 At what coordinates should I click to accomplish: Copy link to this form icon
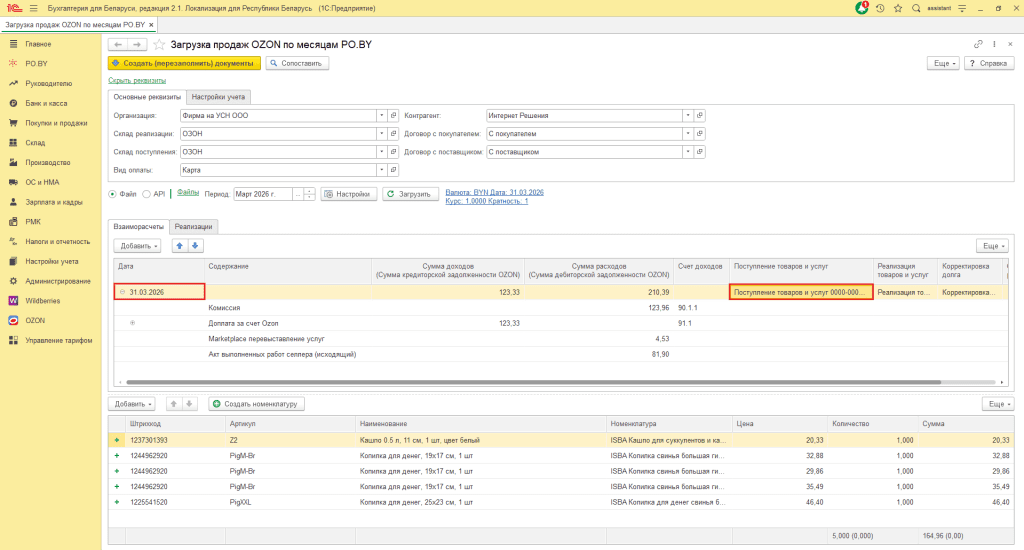click(978, 44)
